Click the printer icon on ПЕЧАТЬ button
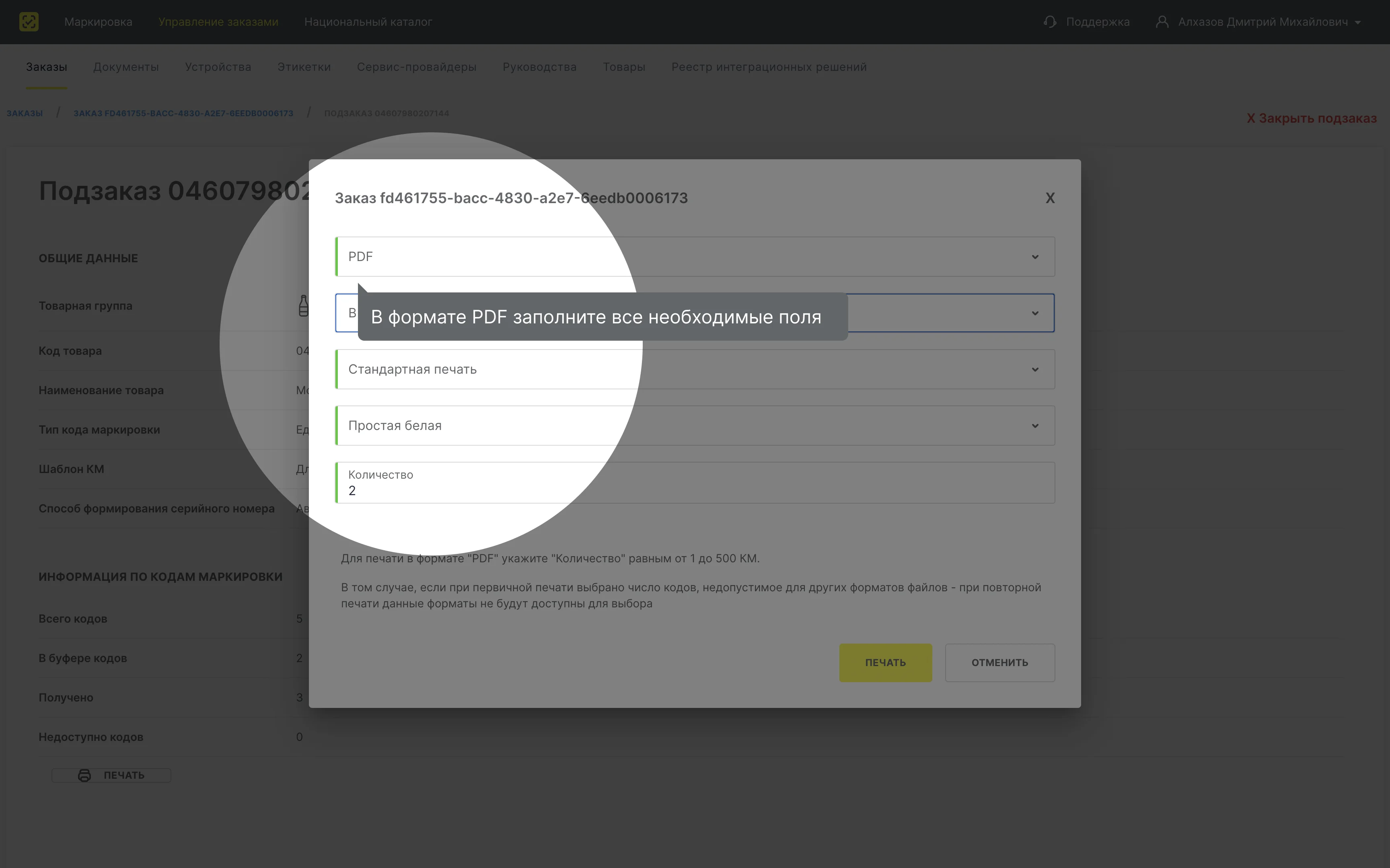The image size is (1390, 868). pyautogui.click(x=84, y=775)
